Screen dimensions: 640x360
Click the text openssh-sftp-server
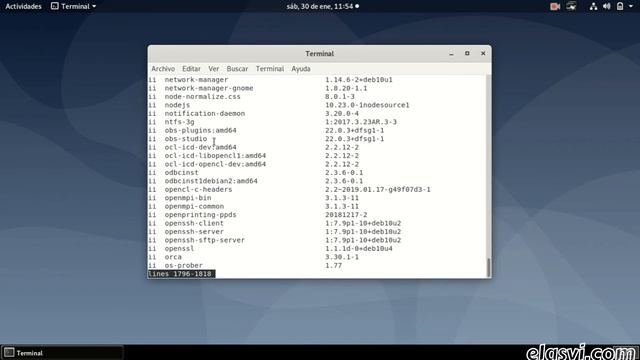(204, 240)
